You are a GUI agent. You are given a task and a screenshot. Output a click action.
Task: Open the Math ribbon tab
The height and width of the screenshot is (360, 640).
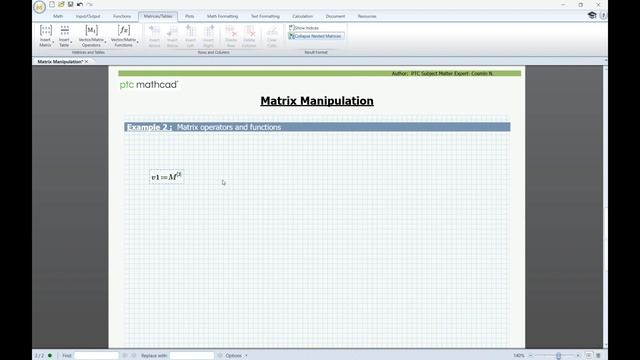click(x=58, y=16)
